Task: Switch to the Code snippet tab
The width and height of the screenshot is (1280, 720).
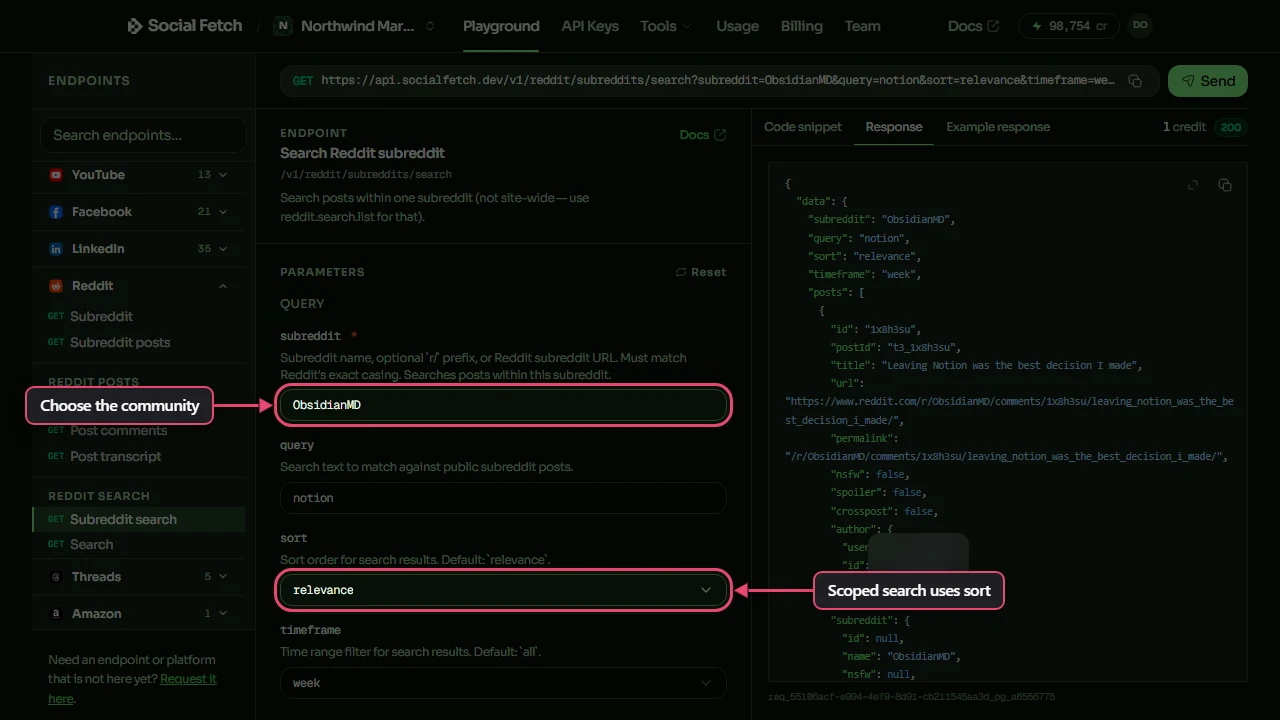Action: click(x=803, y=127)
